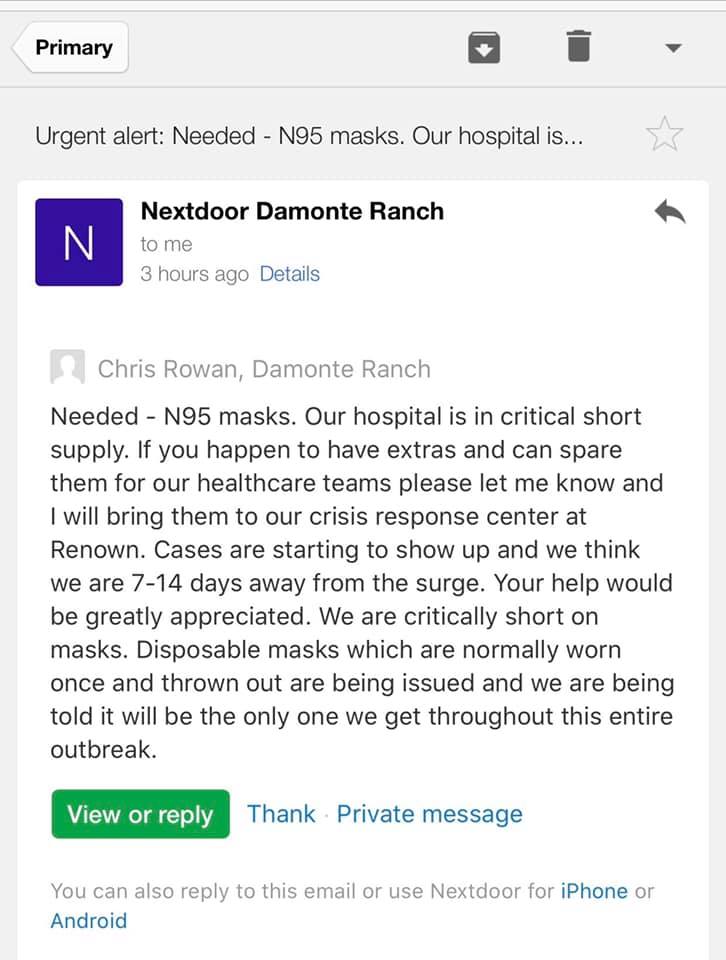Tap the '3 hours ago' timestamp
Viewport: 726px width, 960px height.
point(194,274)
